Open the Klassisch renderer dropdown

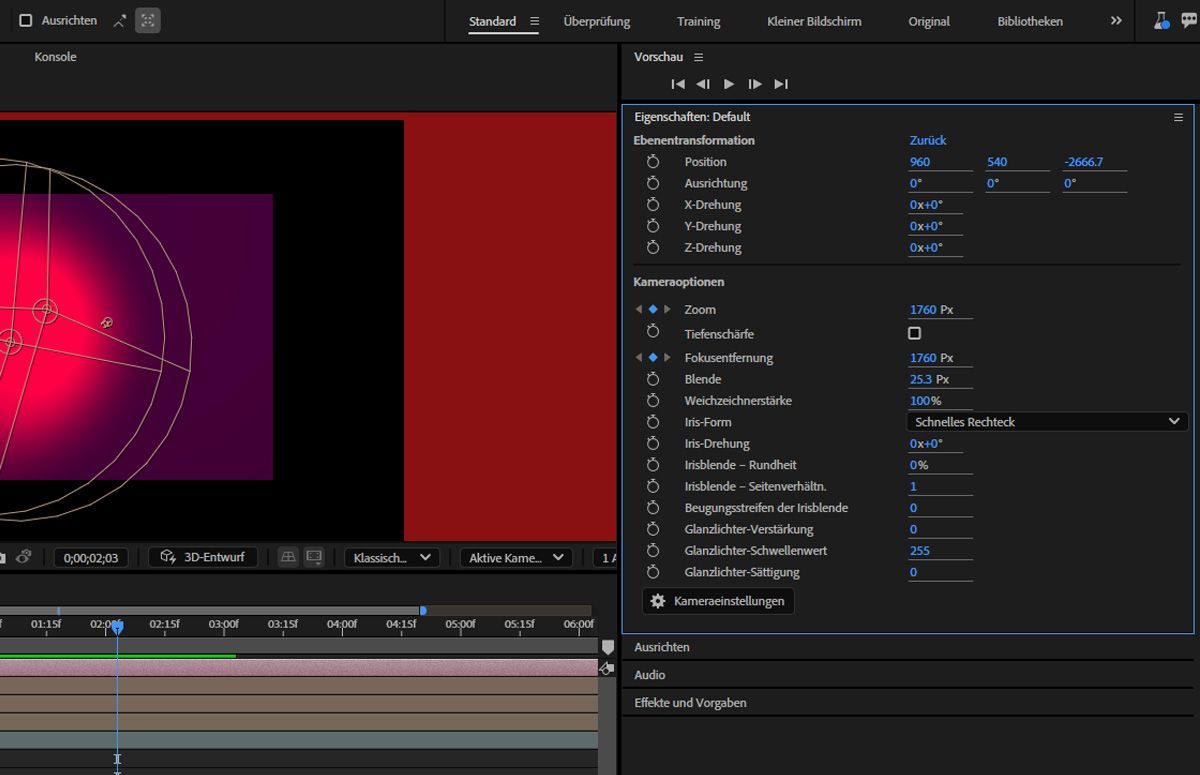click(x=393, y=558)
